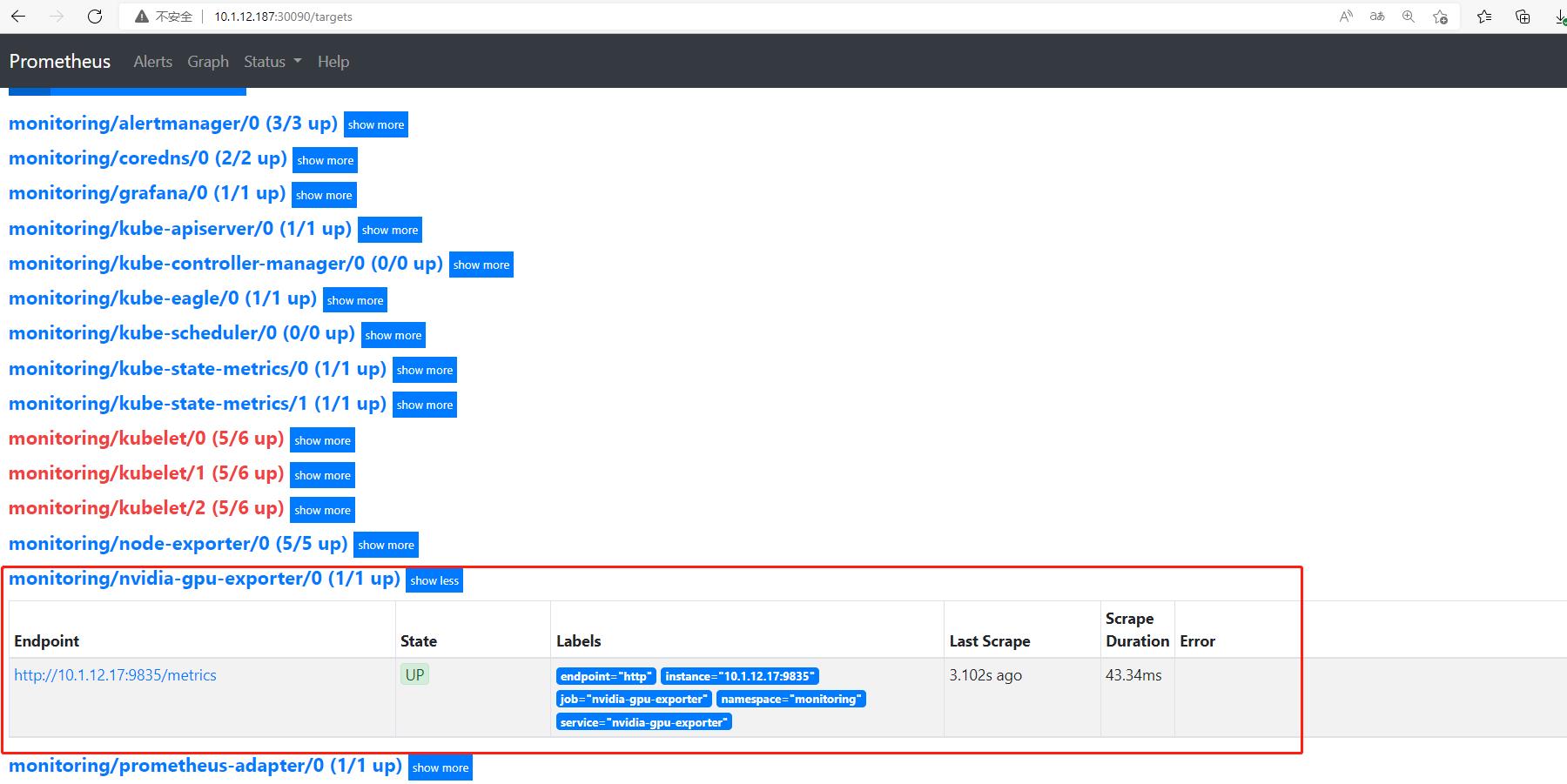
Task: Open the Alerts page
Action: [152, 62]
